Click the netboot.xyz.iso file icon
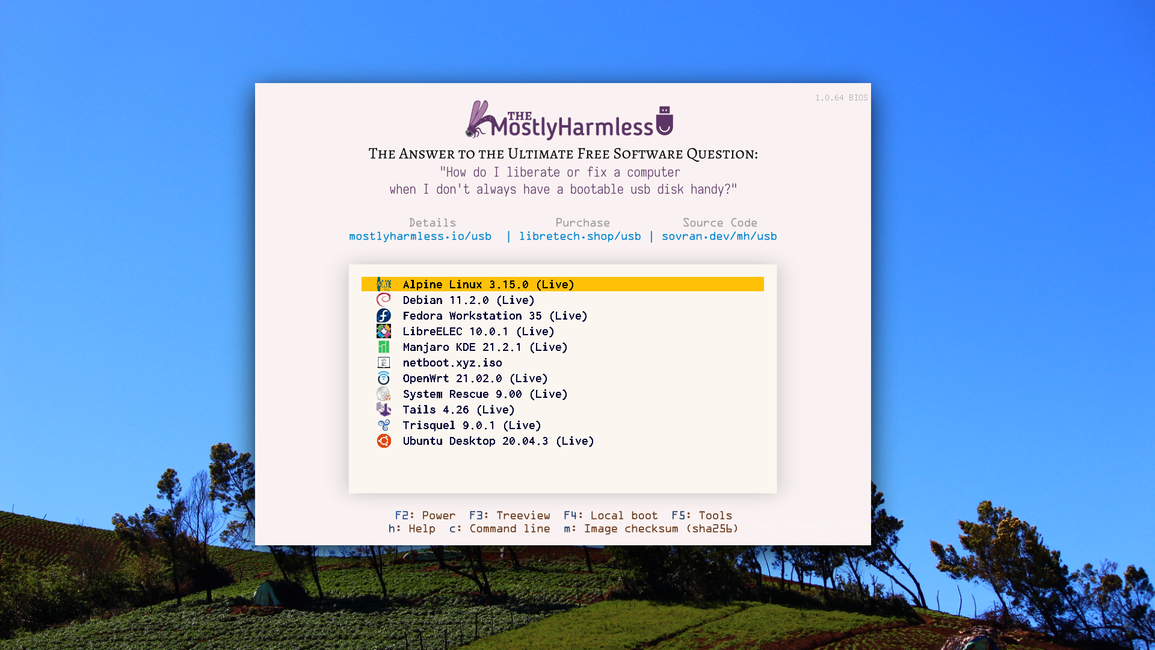This screenshot has width=1155, height=650. 384,363
